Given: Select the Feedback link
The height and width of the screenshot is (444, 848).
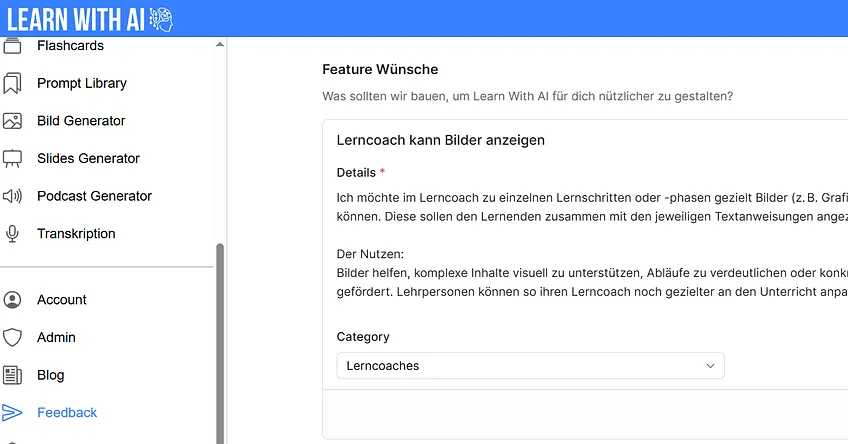Looking at the screenshot, I should click(67, 413).
